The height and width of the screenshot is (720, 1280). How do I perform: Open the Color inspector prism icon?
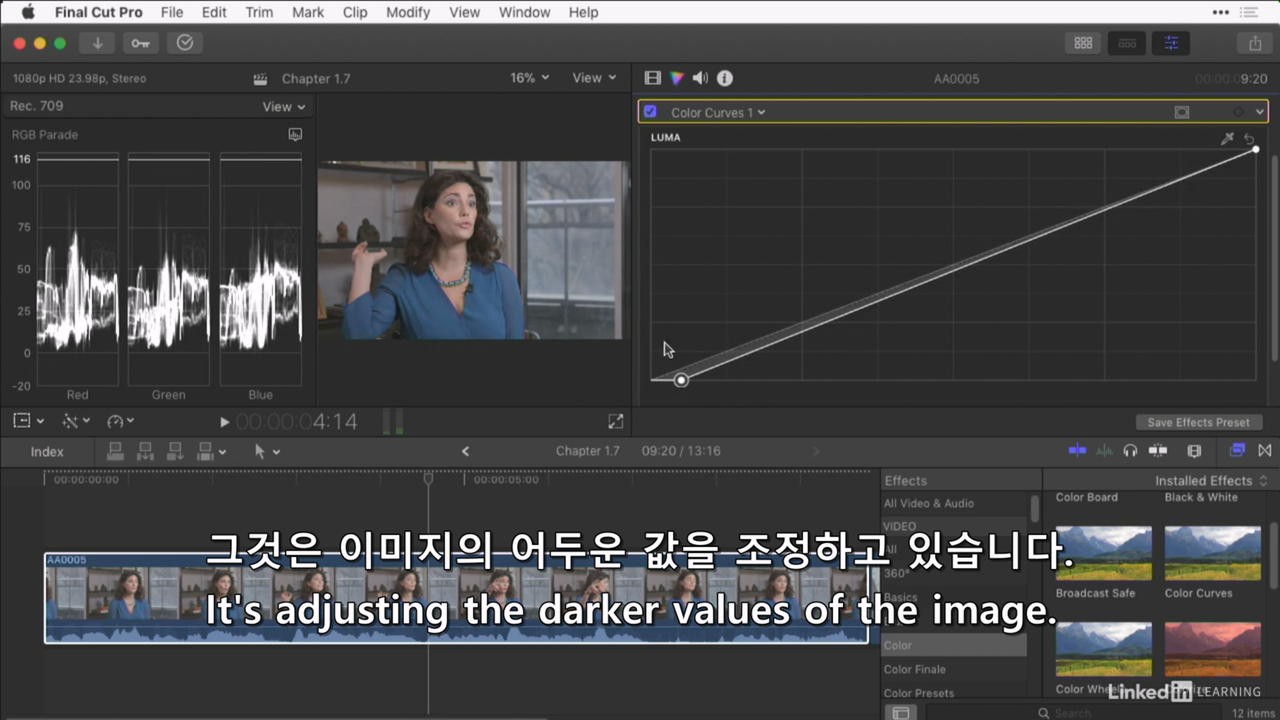(x=677, y=78)
